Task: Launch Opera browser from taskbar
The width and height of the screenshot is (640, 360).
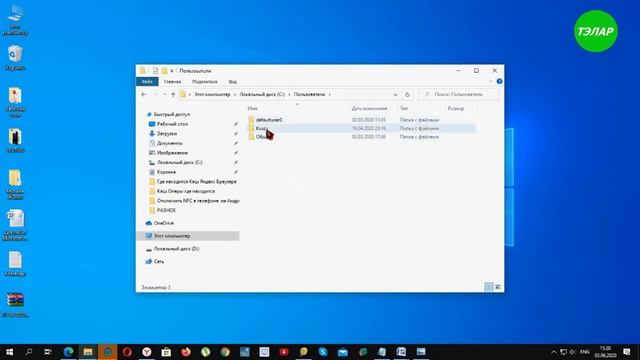Action: tap(127, 351)
